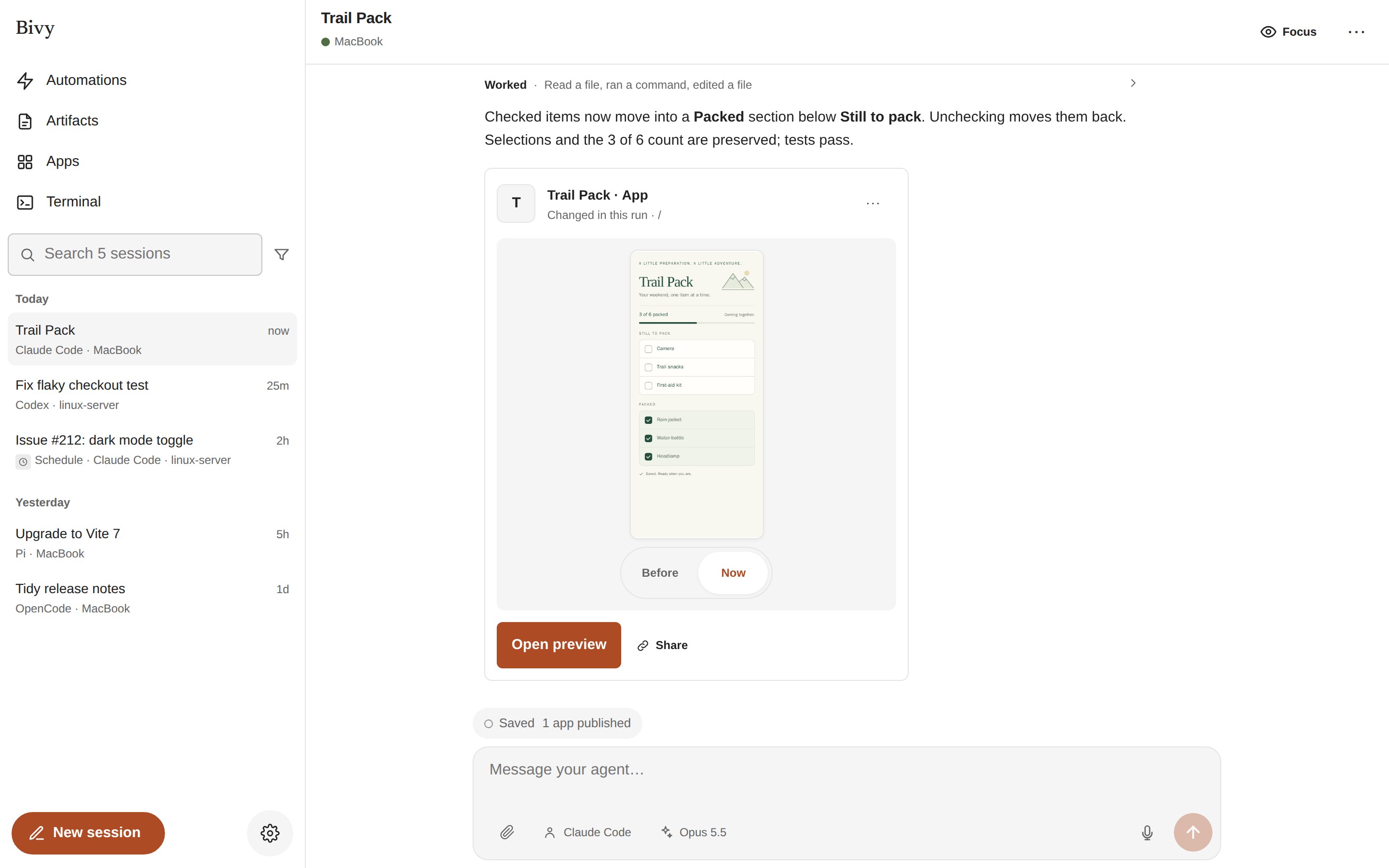
Task: Toggle Focus mode
Action: pos(1288,32)
